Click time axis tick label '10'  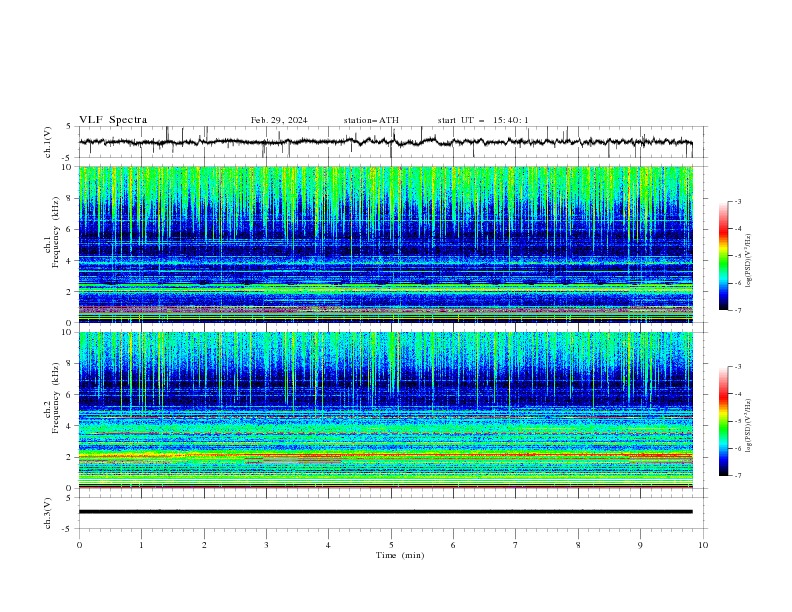(x=703, y=545)
